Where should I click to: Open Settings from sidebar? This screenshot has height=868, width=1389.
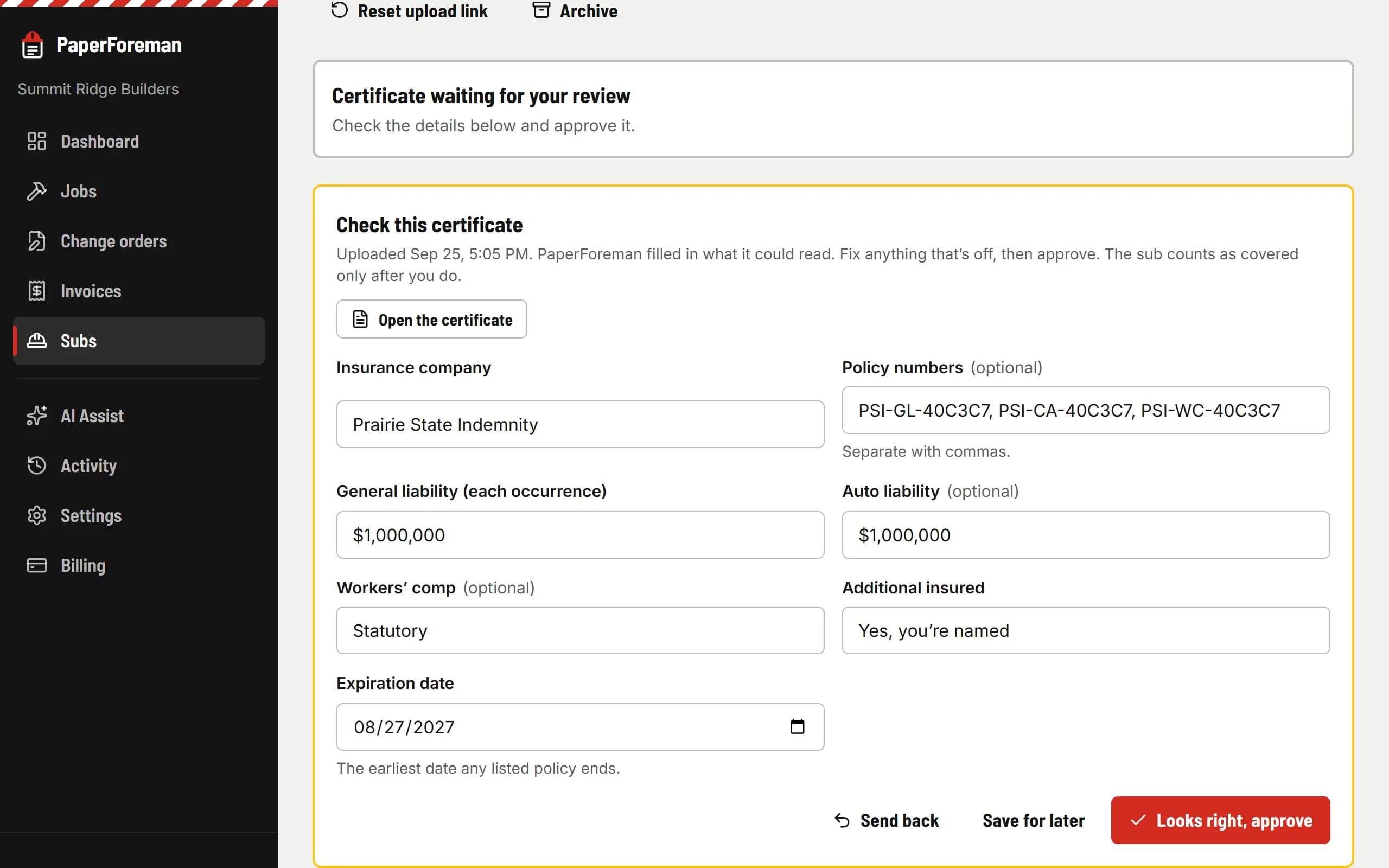tap(139, 515)
